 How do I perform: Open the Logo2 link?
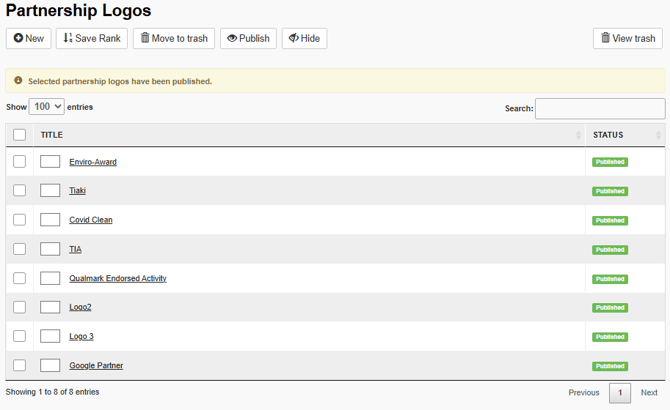[x=80, y=307]
